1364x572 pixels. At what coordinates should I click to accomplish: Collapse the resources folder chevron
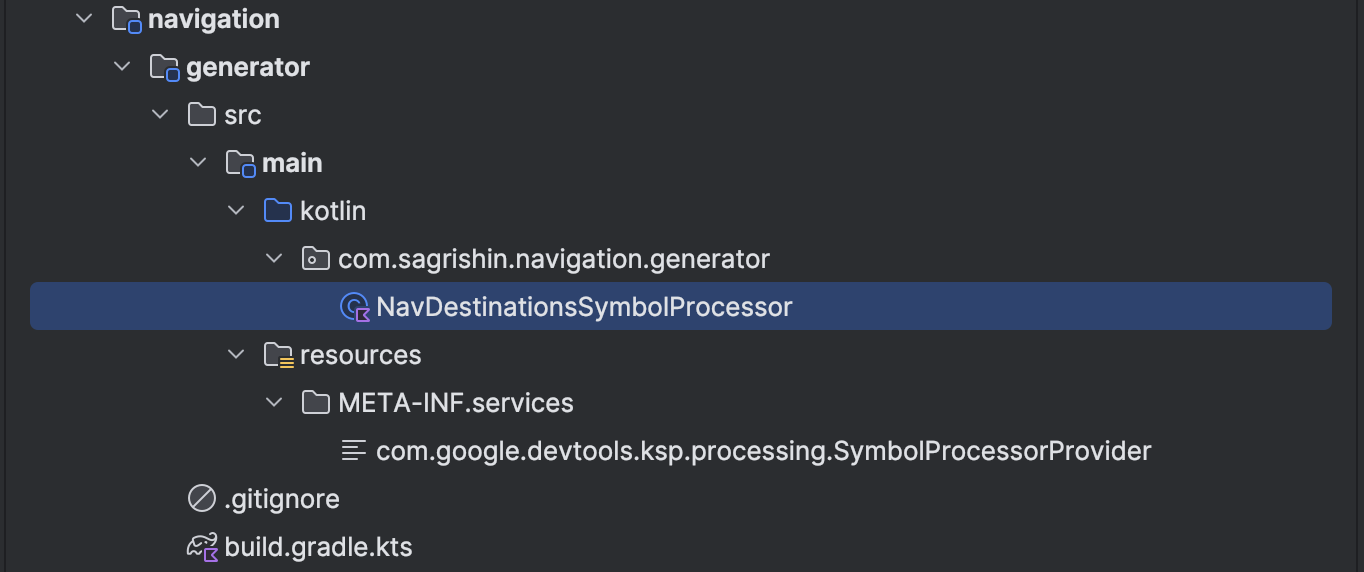[x=236, y=355]
